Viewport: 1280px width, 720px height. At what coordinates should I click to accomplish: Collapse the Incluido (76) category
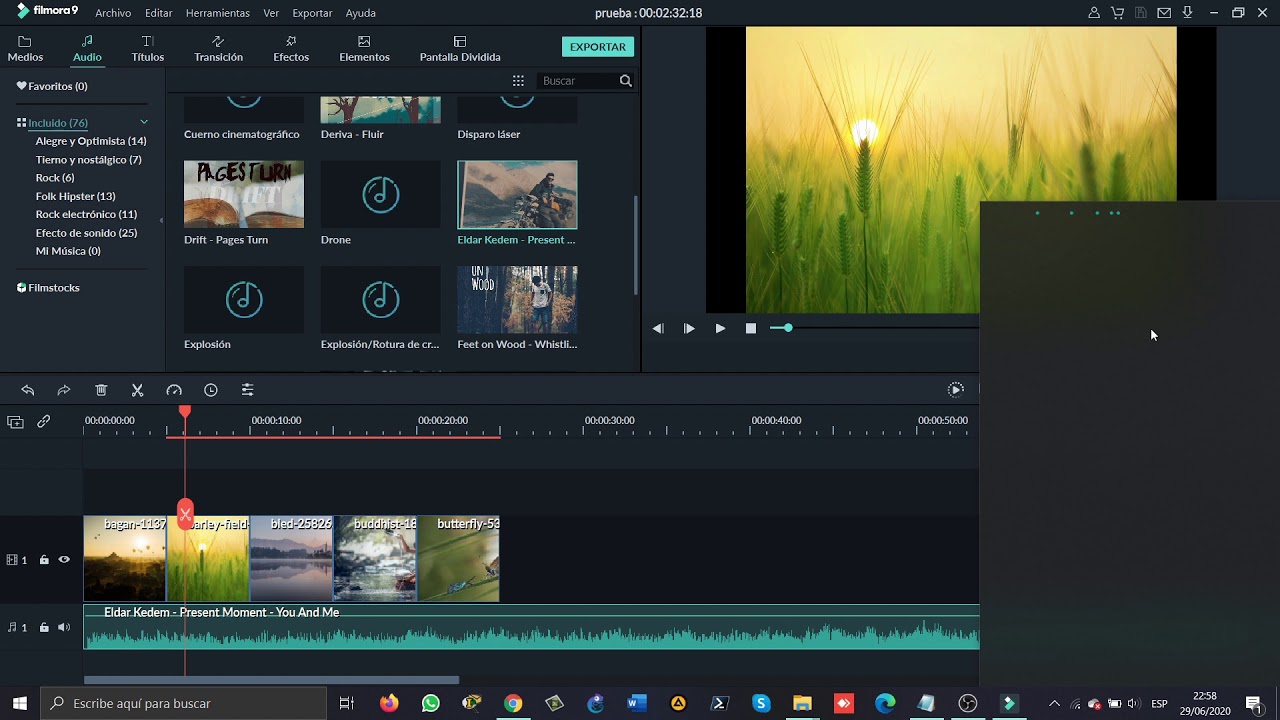(144, 122)
